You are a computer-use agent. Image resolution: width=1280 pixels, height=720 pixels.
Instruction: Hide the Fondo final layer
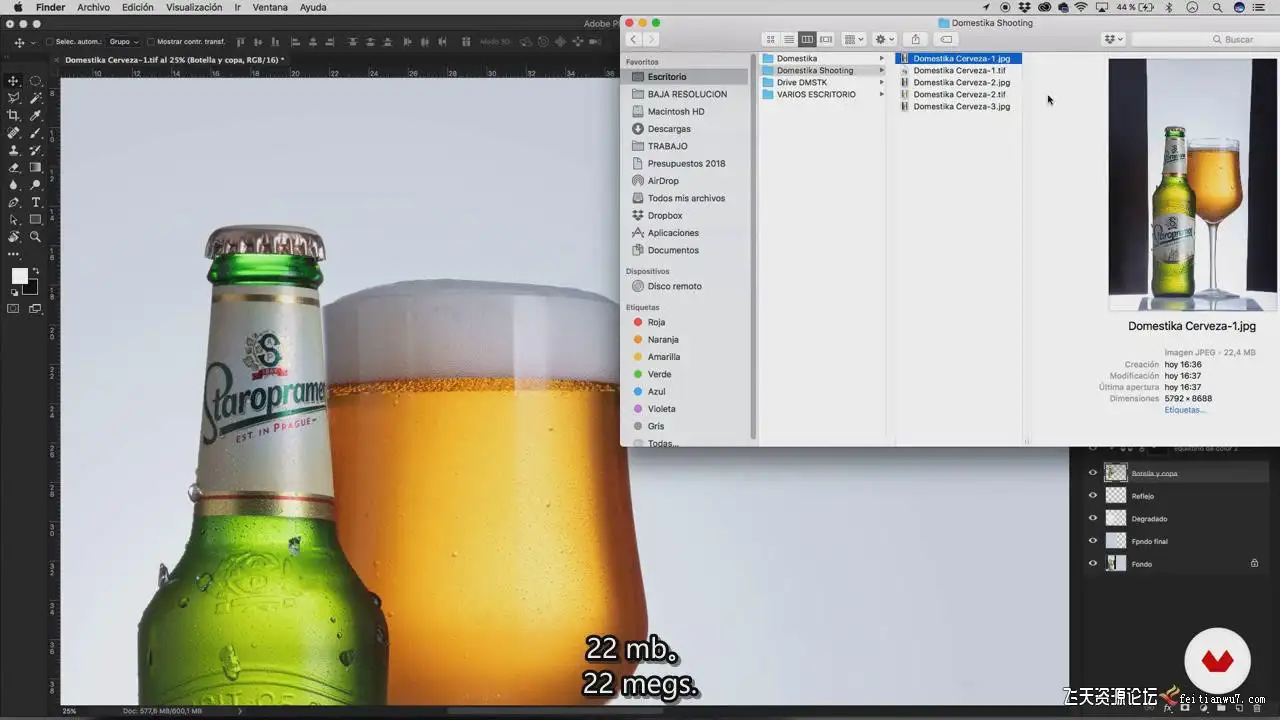[x=1093, y=541]
